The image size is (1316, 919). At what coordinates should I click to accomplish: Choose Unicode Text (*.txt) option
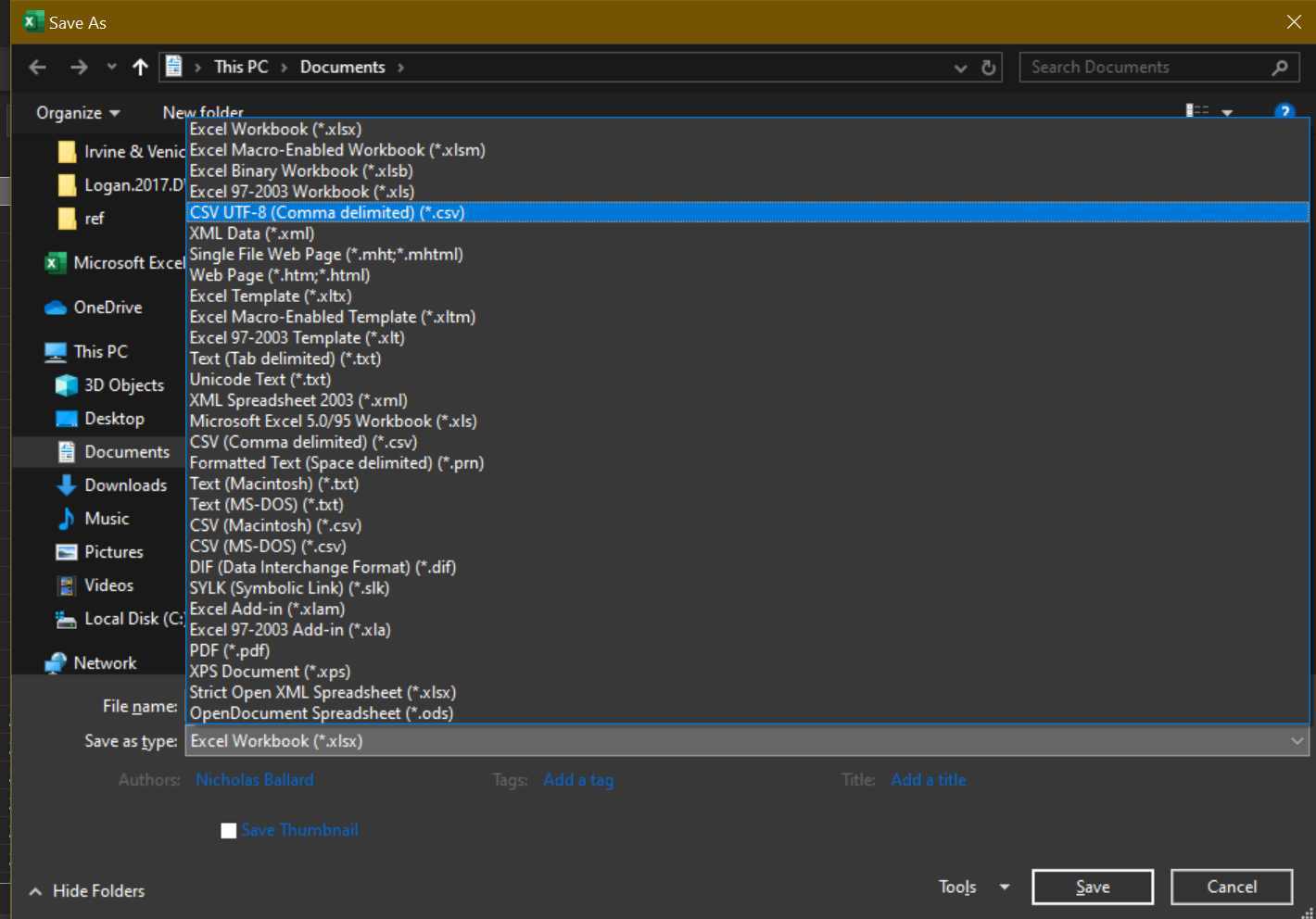click(747, 380)
